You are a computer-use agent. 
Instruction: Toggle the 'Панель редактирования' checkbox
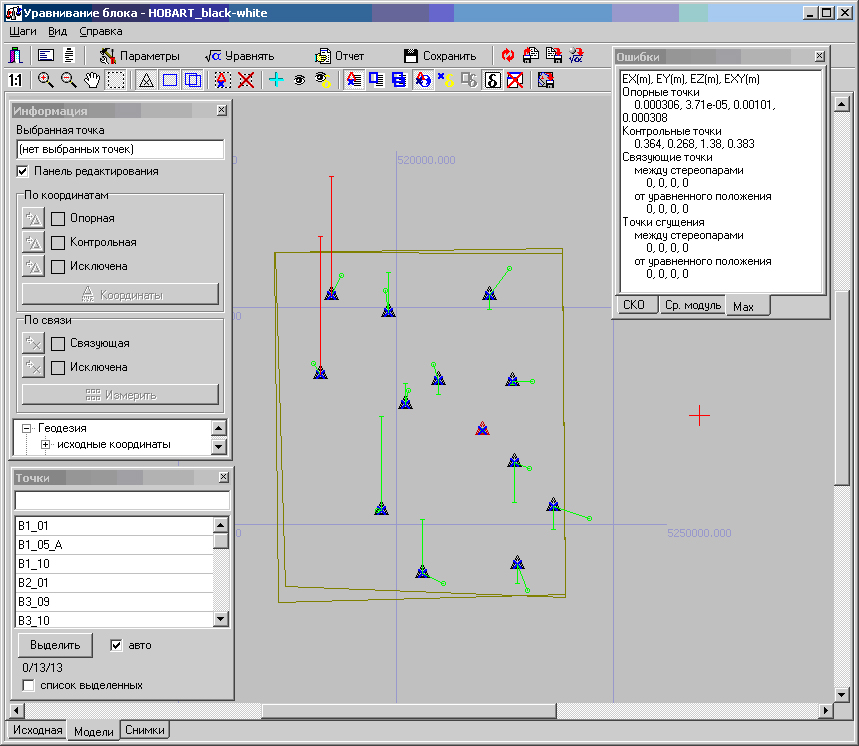[x=24, y=172]
